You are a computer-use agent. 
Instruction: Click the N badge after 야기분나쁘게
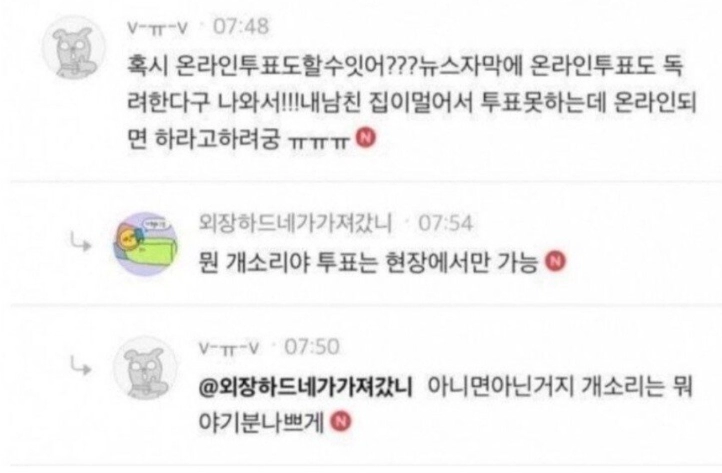[x=341, y=421]
